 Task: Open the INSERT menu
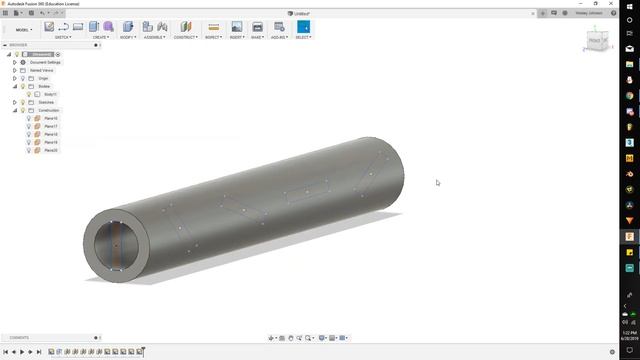click(237, 37)
